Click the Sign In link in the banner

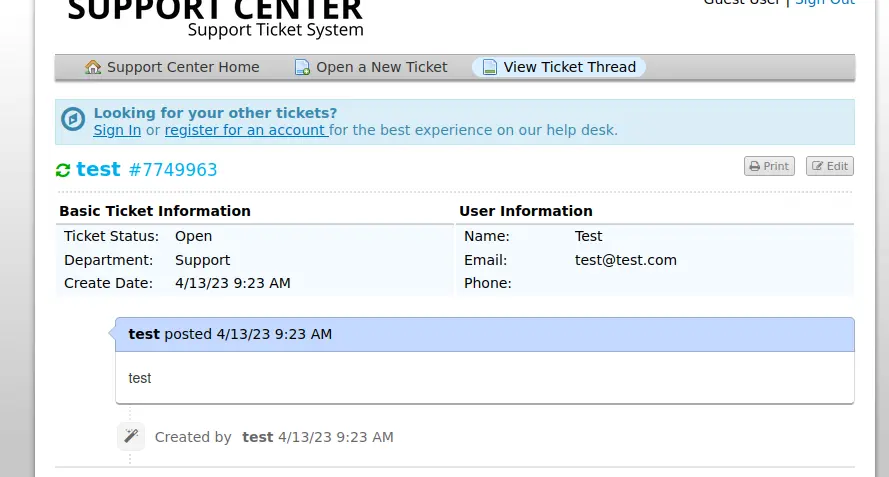pos(117,130)
